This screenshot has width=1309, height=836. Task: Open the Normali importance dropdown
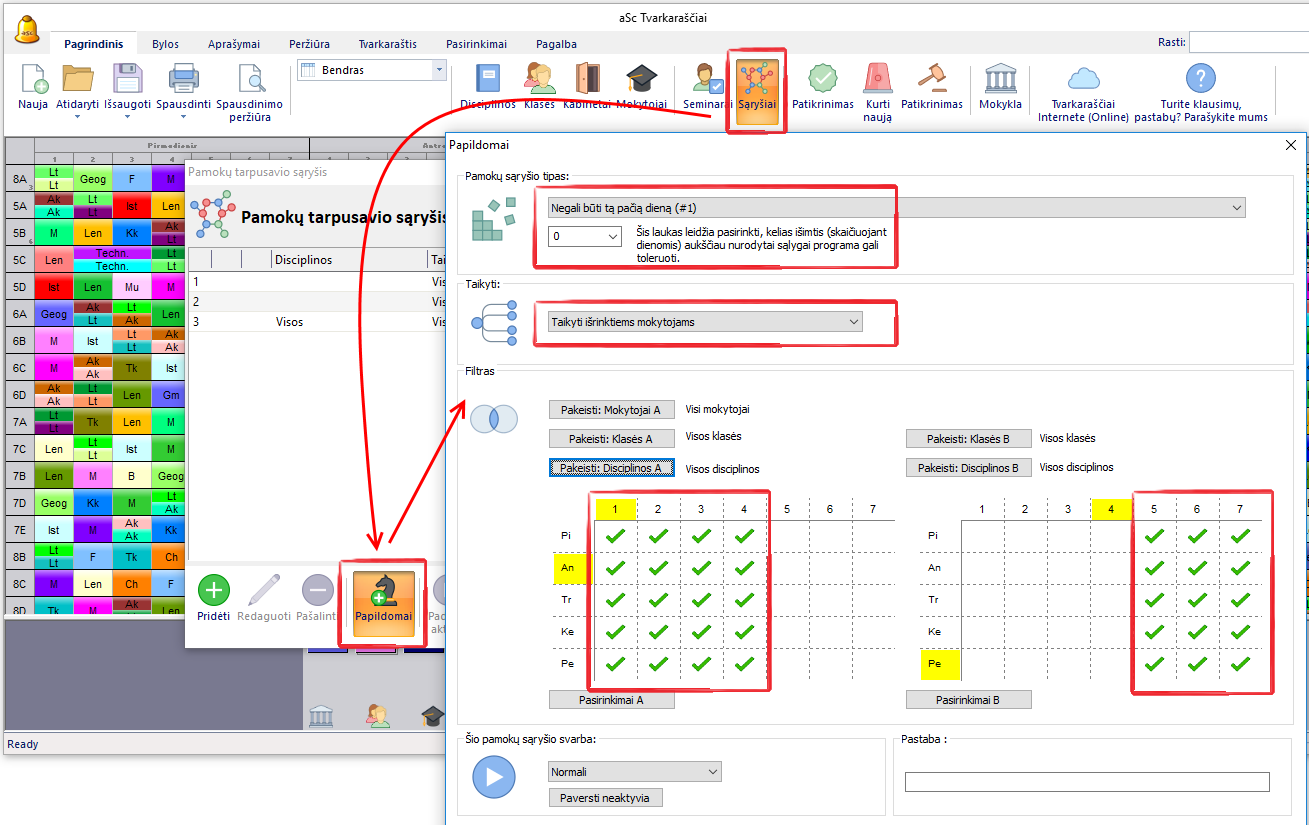click(x=635, y=772)
